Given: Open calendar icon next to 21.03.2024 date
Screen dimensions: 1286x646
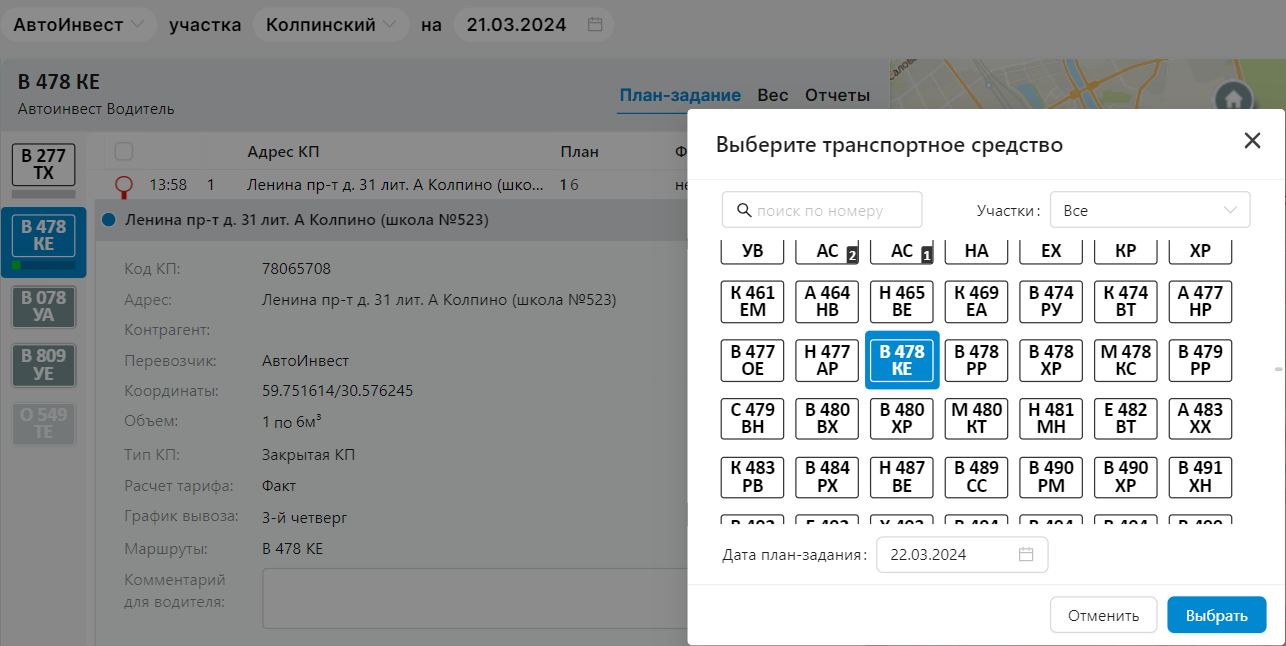Looking at the screenshot, I should [595, 25].
